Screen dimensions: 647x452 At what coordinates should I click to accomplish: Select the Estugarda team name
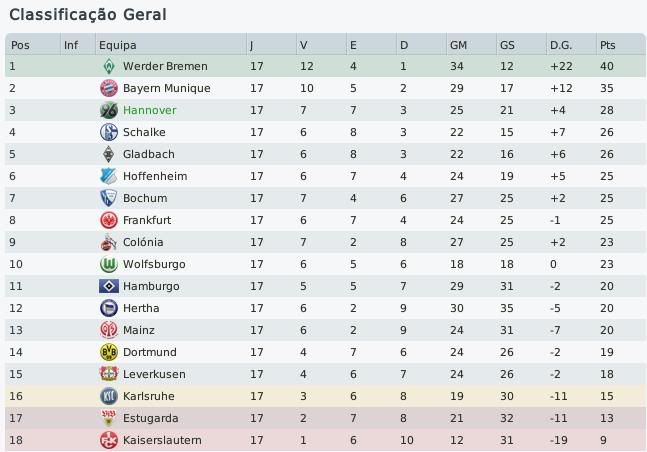coord(150,419)
